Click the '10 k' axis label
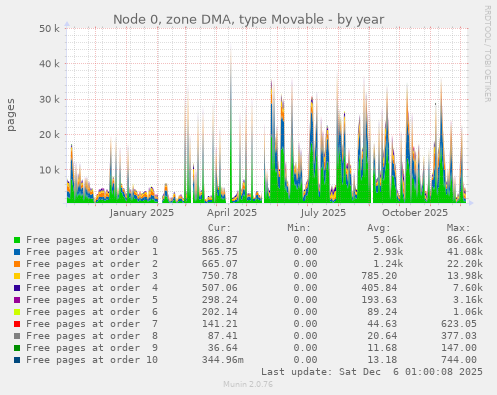 pyautogui.click(x=49, y=170)
